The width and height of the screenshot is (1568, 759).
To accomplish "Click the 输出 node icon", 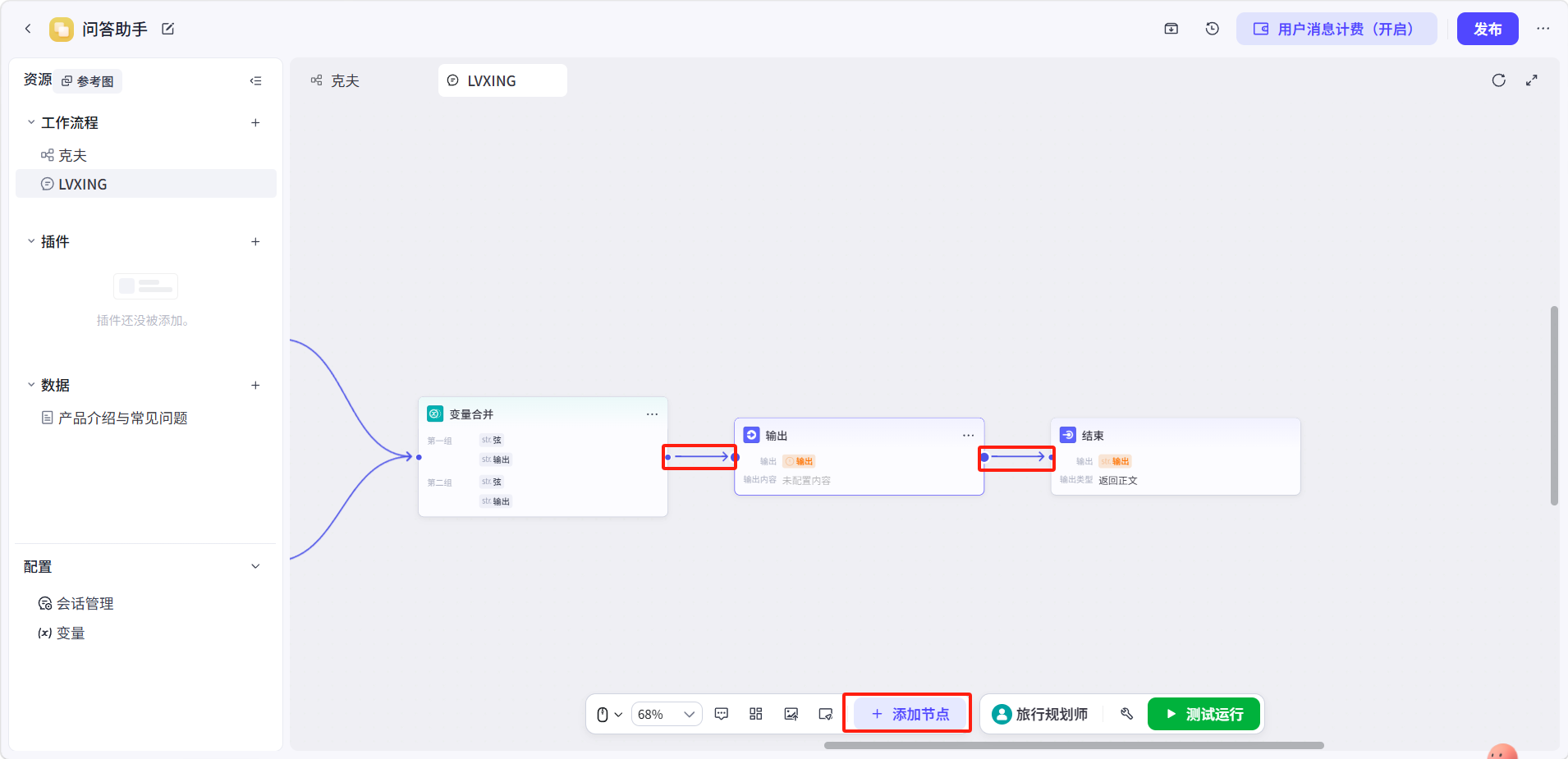I will (751, 435).
